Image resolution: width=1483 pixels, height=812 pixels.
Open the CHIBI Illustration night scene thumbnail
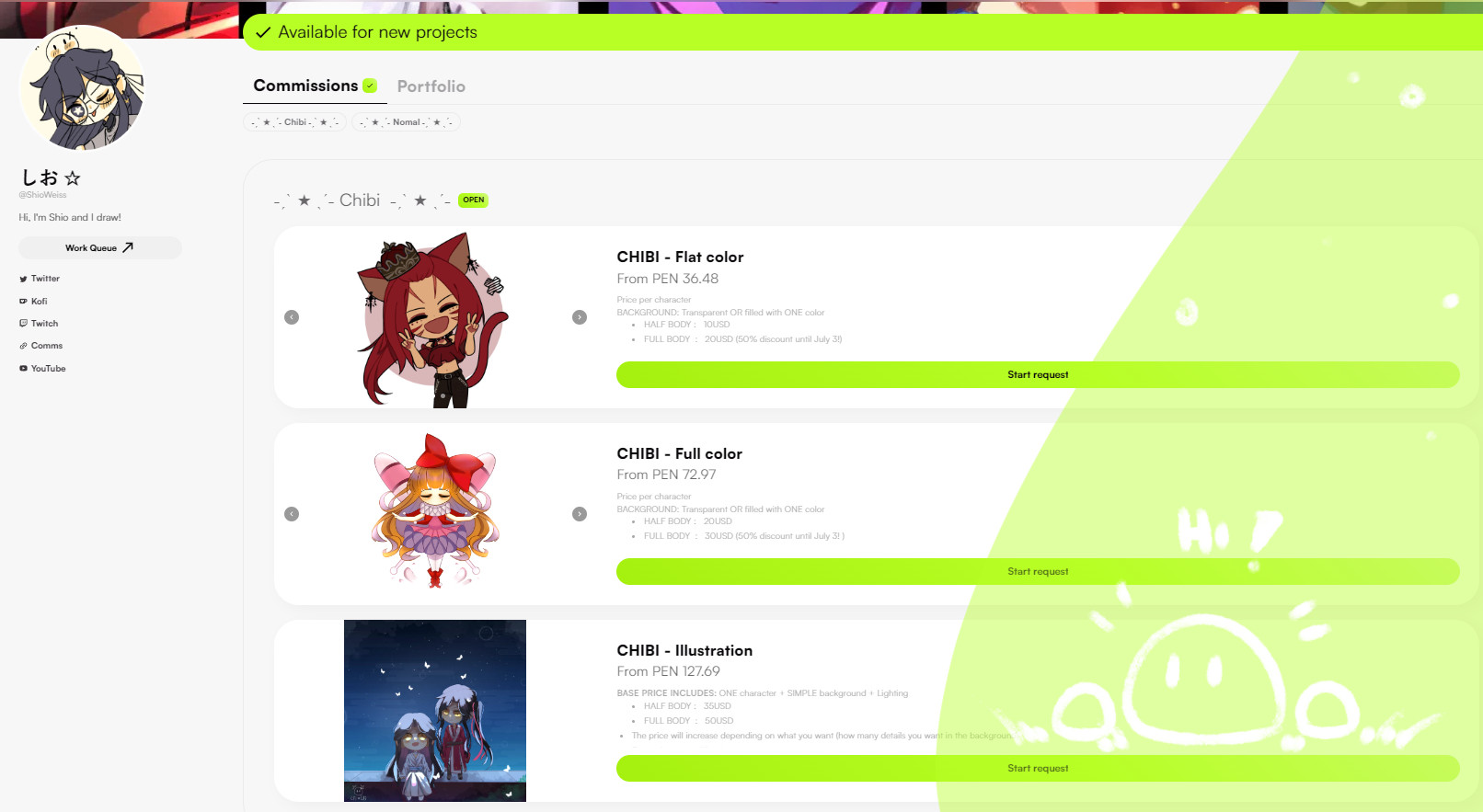pyautogui.click(x=435, y=711)
